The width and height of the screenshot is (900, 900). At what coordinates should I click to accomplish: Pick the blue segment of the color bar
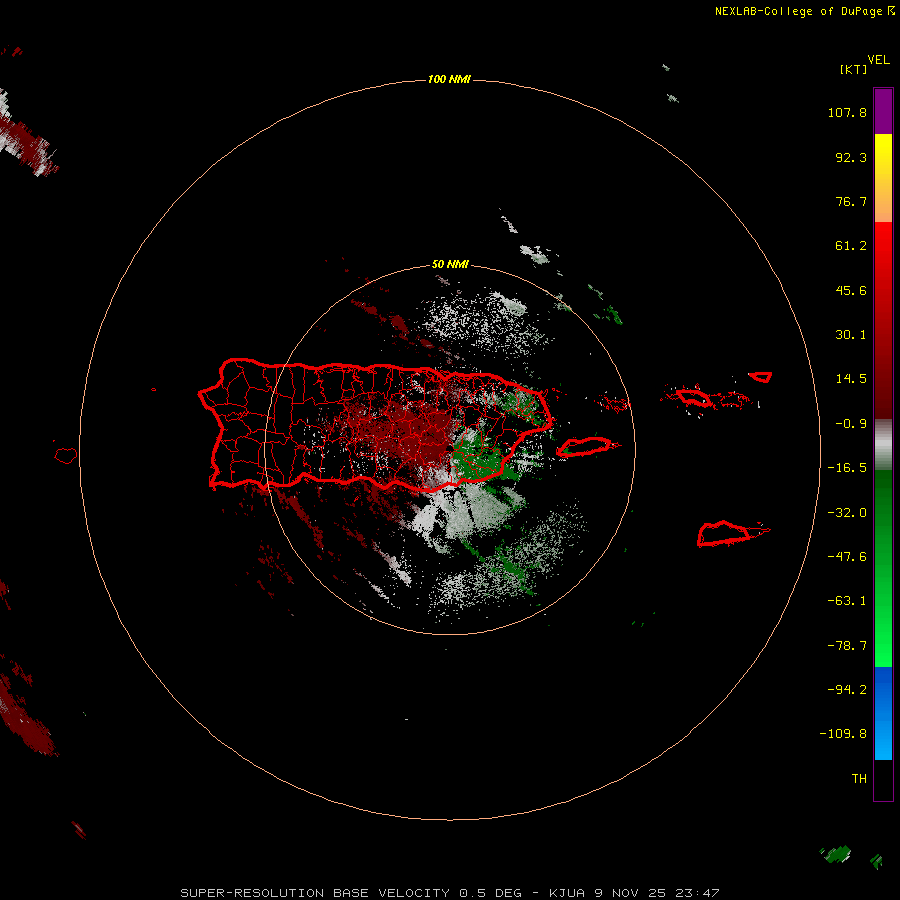pyautogui.click(x=883, y=713)
